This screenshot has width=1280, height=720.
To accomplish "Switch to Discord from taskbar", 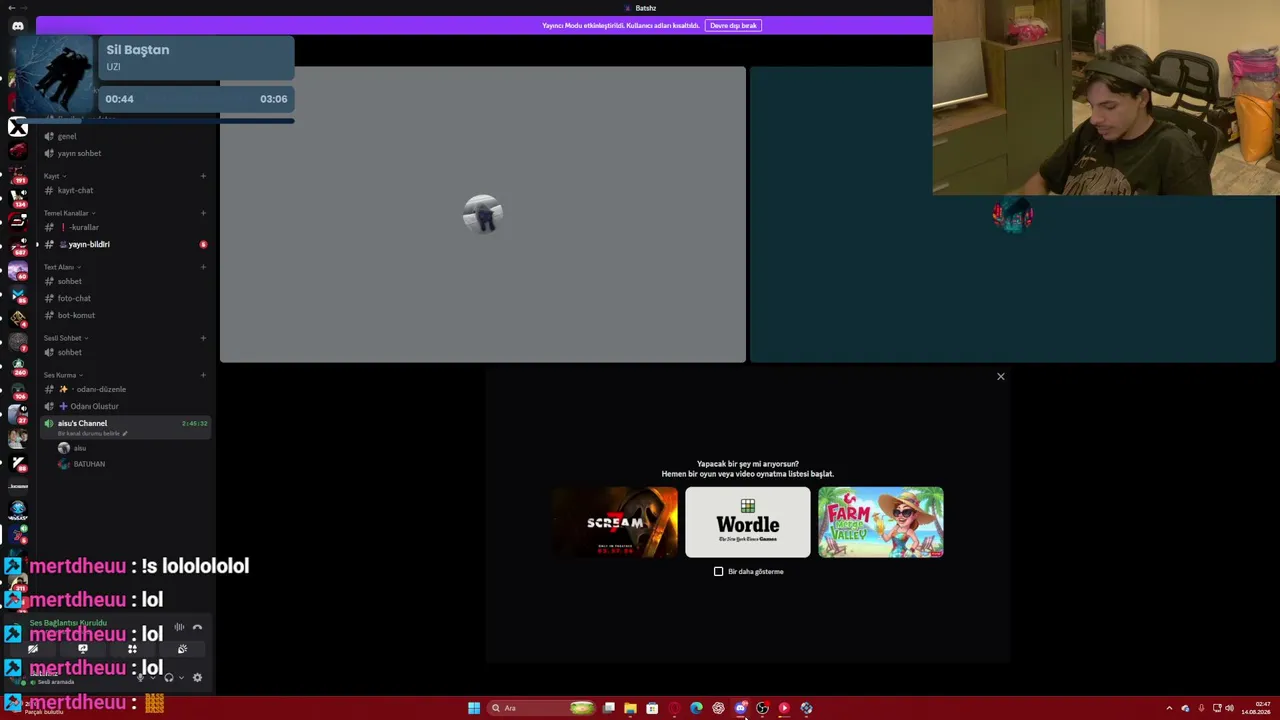I will [x=740, y=708].
